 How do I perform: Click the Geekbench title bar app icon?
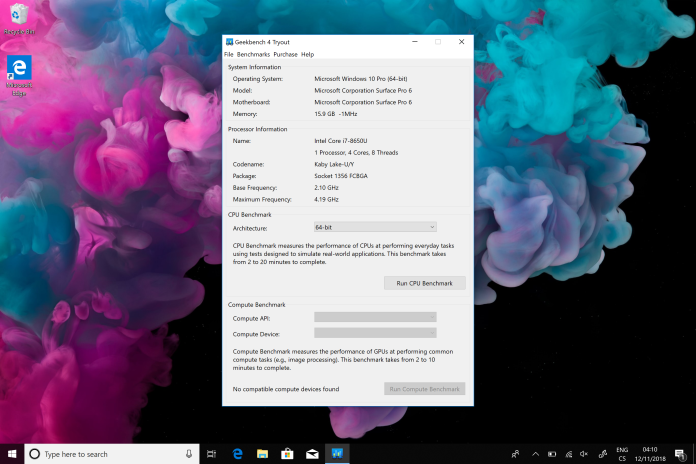(229, 42)
